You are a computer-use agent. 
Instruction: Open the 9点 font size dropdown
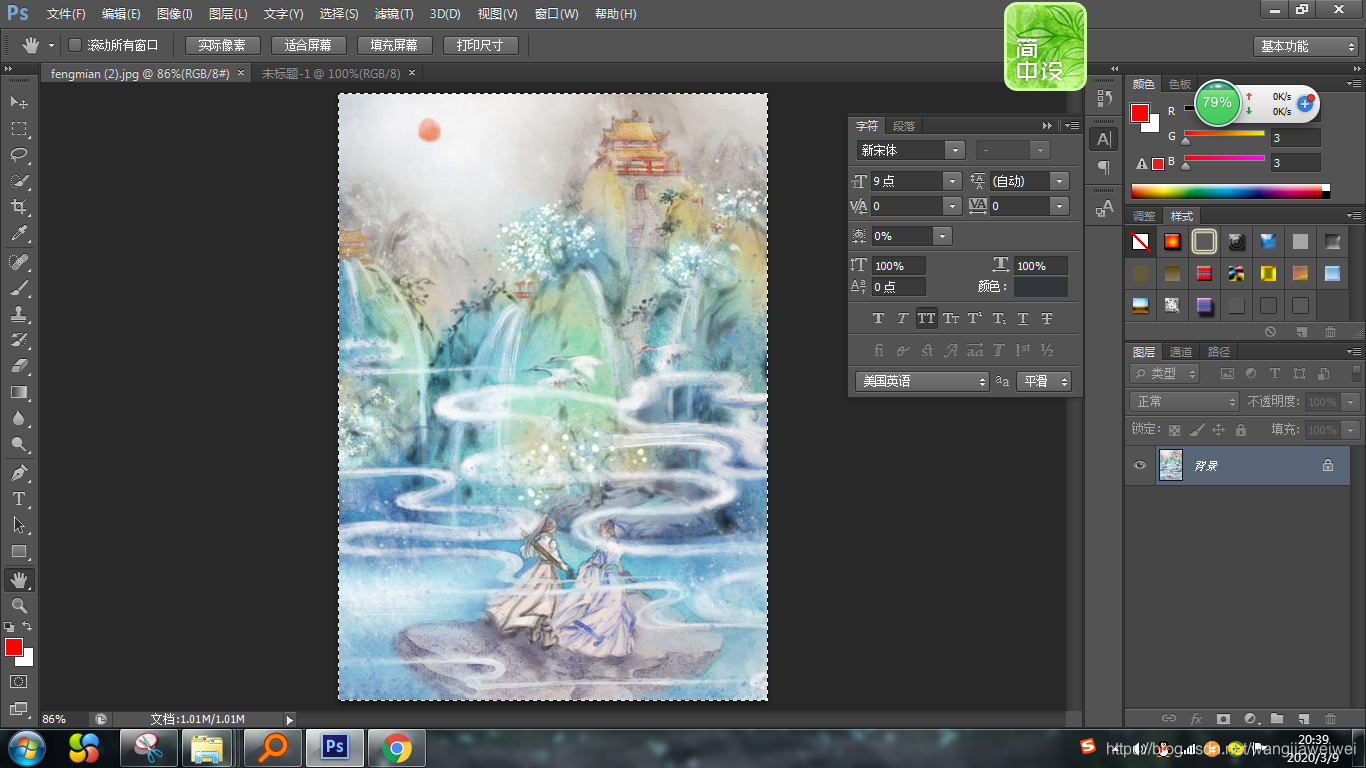pyautogui.click(x=952, y=181)
